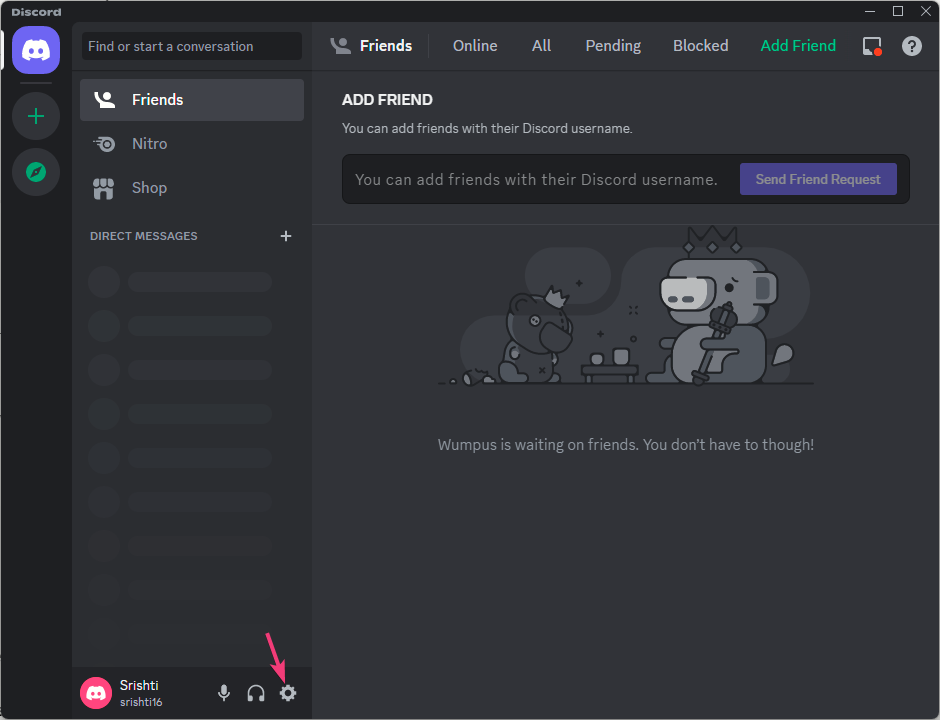Screen dimensions: 940x720
Task: Open the Pending friend requests tab
Action: (x=612, y=45)
